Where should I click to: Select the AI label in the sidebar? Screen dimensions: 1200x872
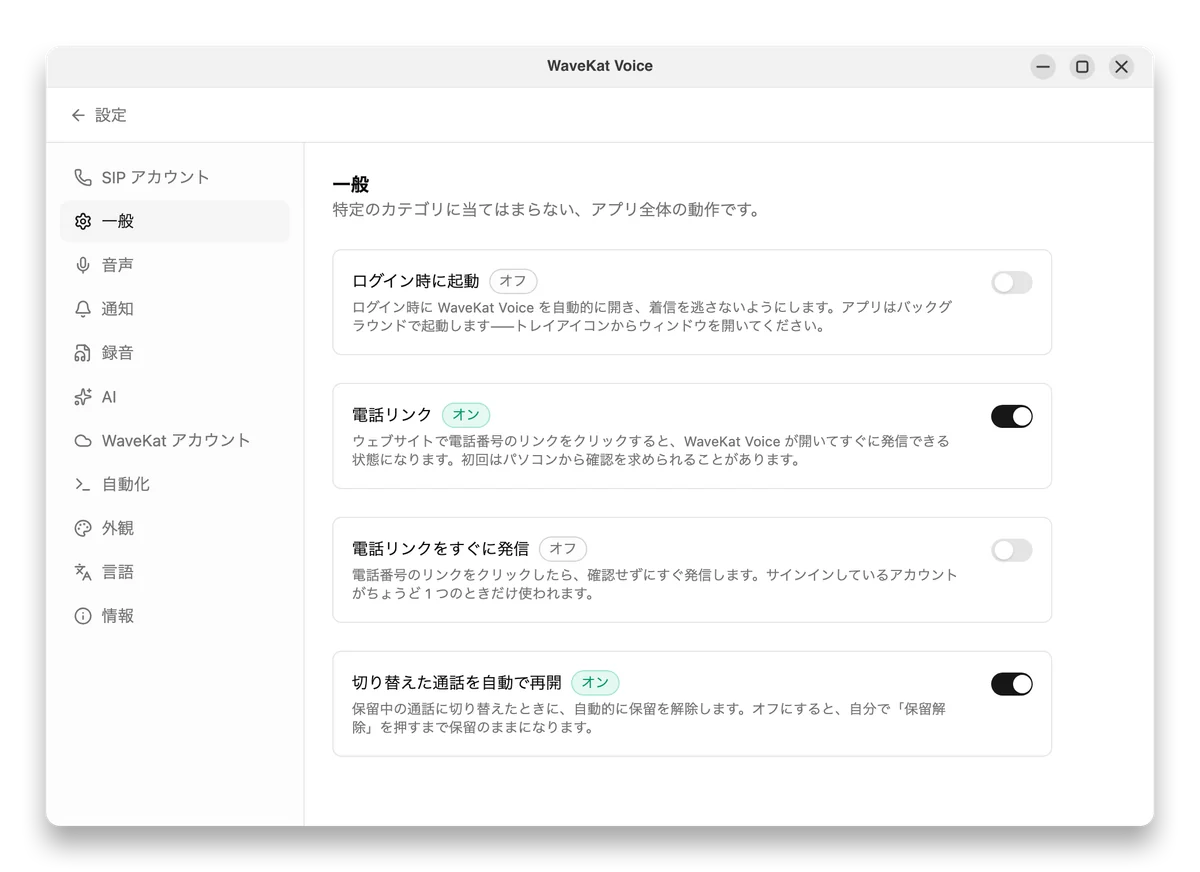pos(109,397)
